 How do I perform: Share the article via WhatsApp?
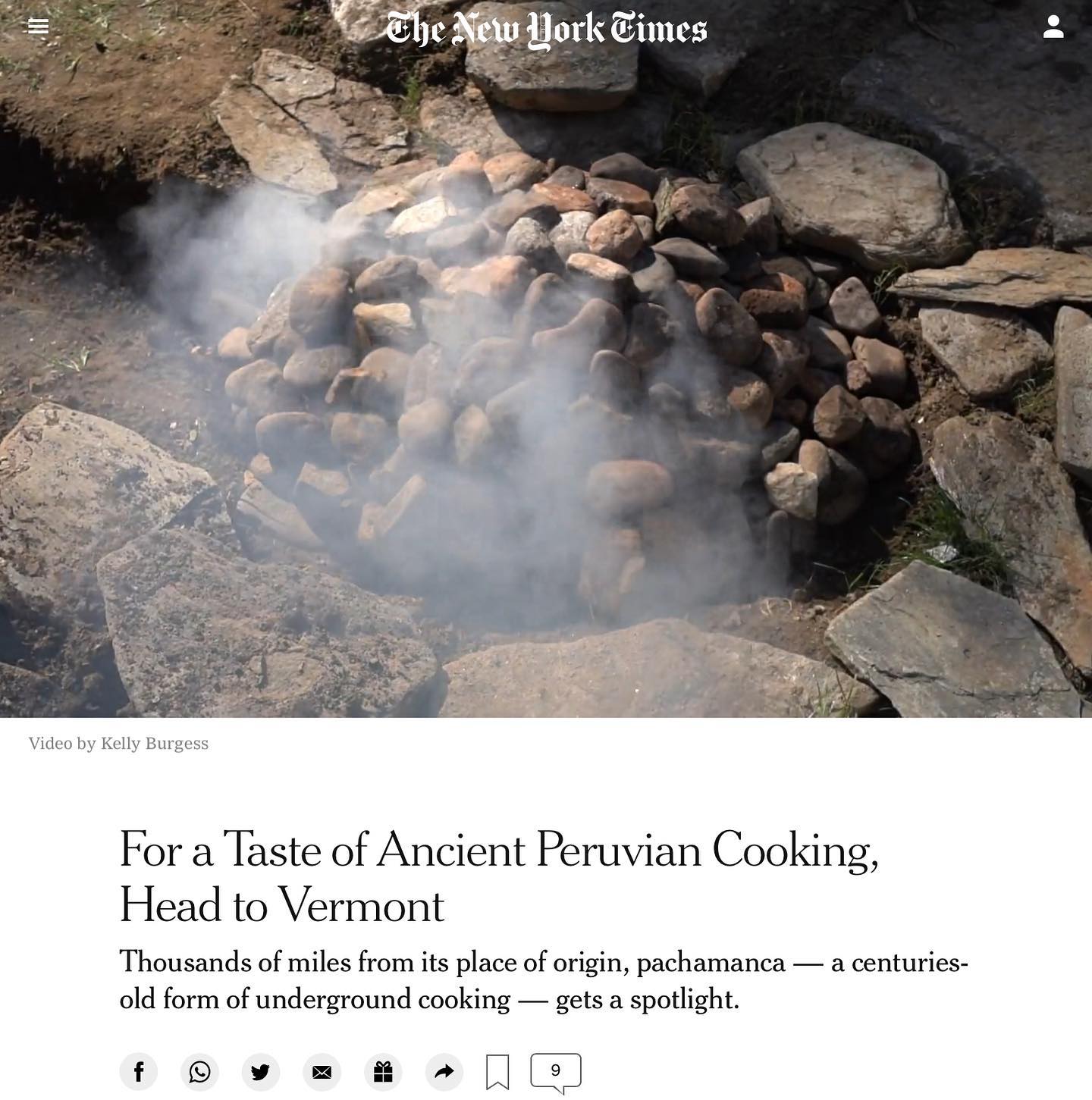point(199,1072)
